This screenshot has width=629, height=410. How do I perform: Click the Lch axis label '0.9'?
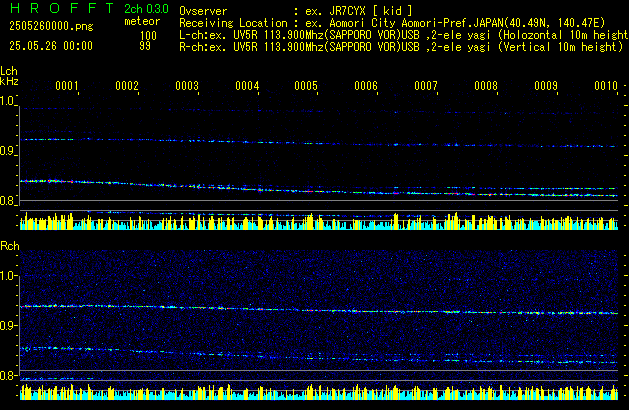(x=8, y=151)
